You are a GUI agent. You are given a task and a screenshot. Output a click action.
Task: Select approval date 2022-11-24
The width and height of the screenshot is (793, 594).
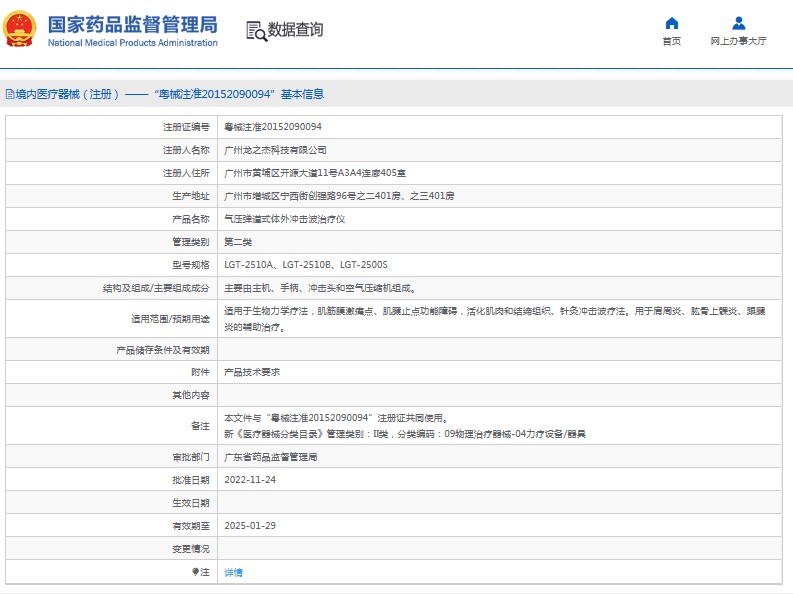pos(250,480)
